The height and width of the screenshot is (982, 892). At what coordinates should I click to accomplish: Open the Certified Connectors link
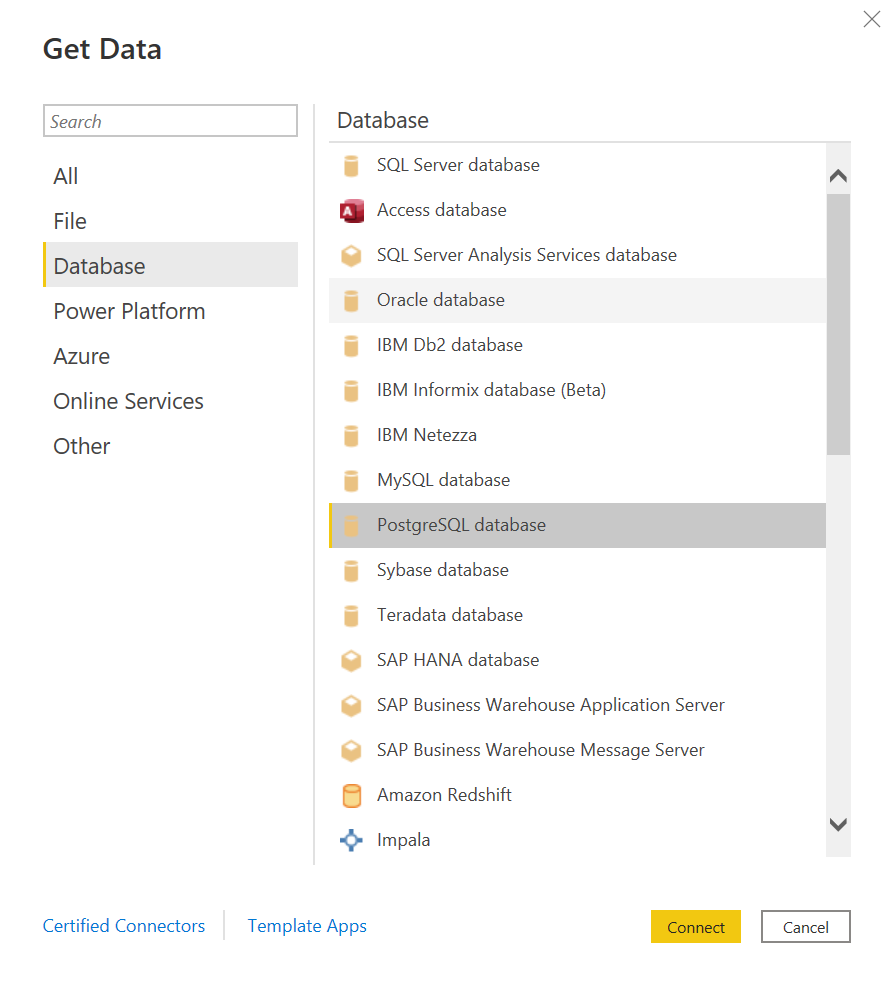[x=124, y=926]
